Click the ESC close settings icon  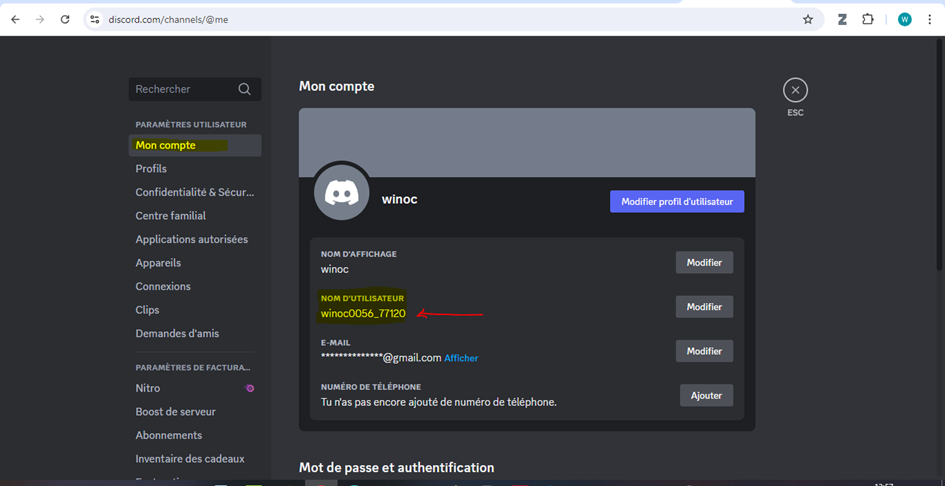(795, 90)
